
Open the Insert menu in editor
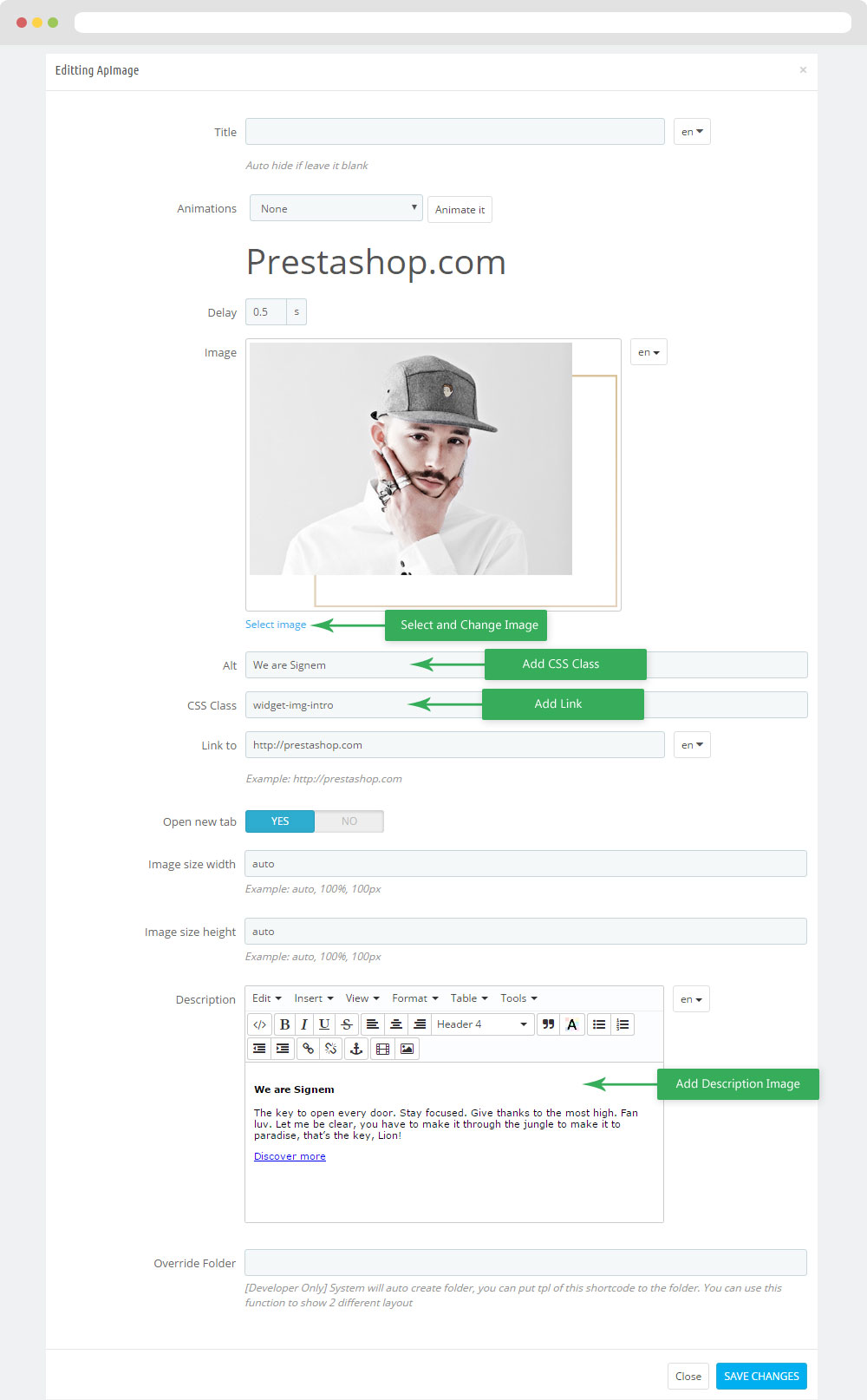click(313, 998)
